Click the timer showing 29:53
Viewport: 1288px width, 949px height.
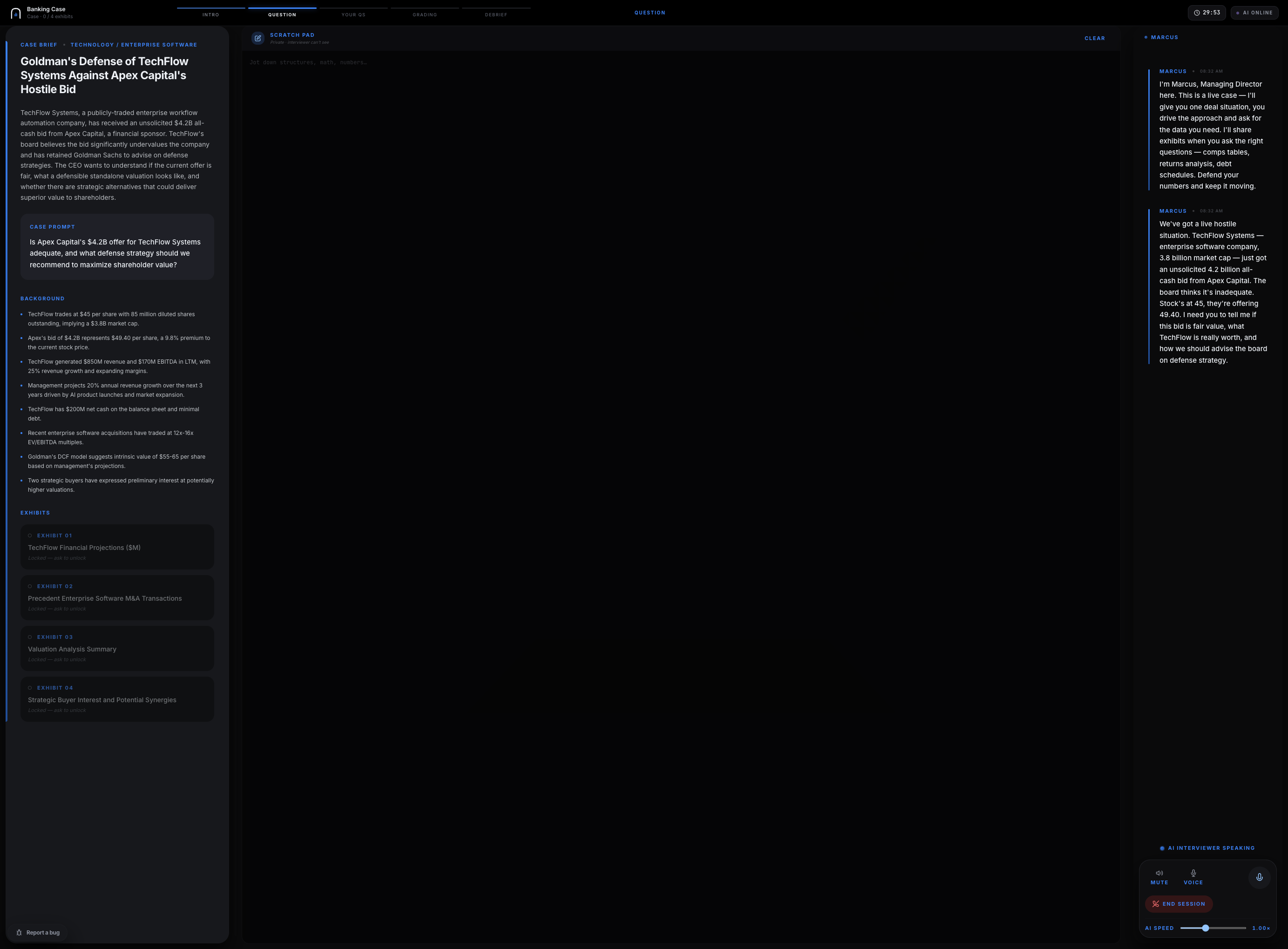1207,12
